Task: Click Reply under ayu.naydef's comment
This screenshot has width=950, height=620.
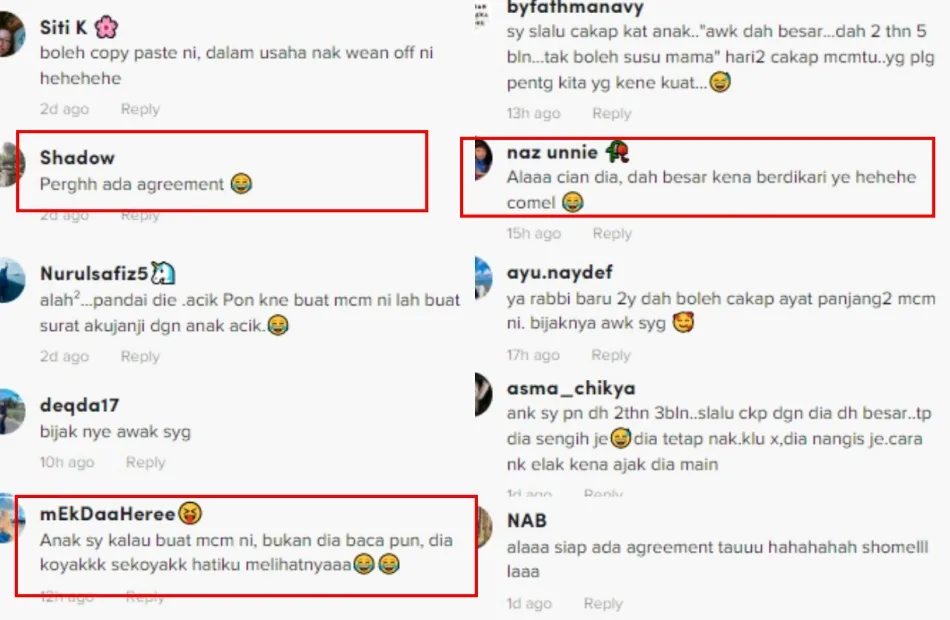Action: point(611,355)
